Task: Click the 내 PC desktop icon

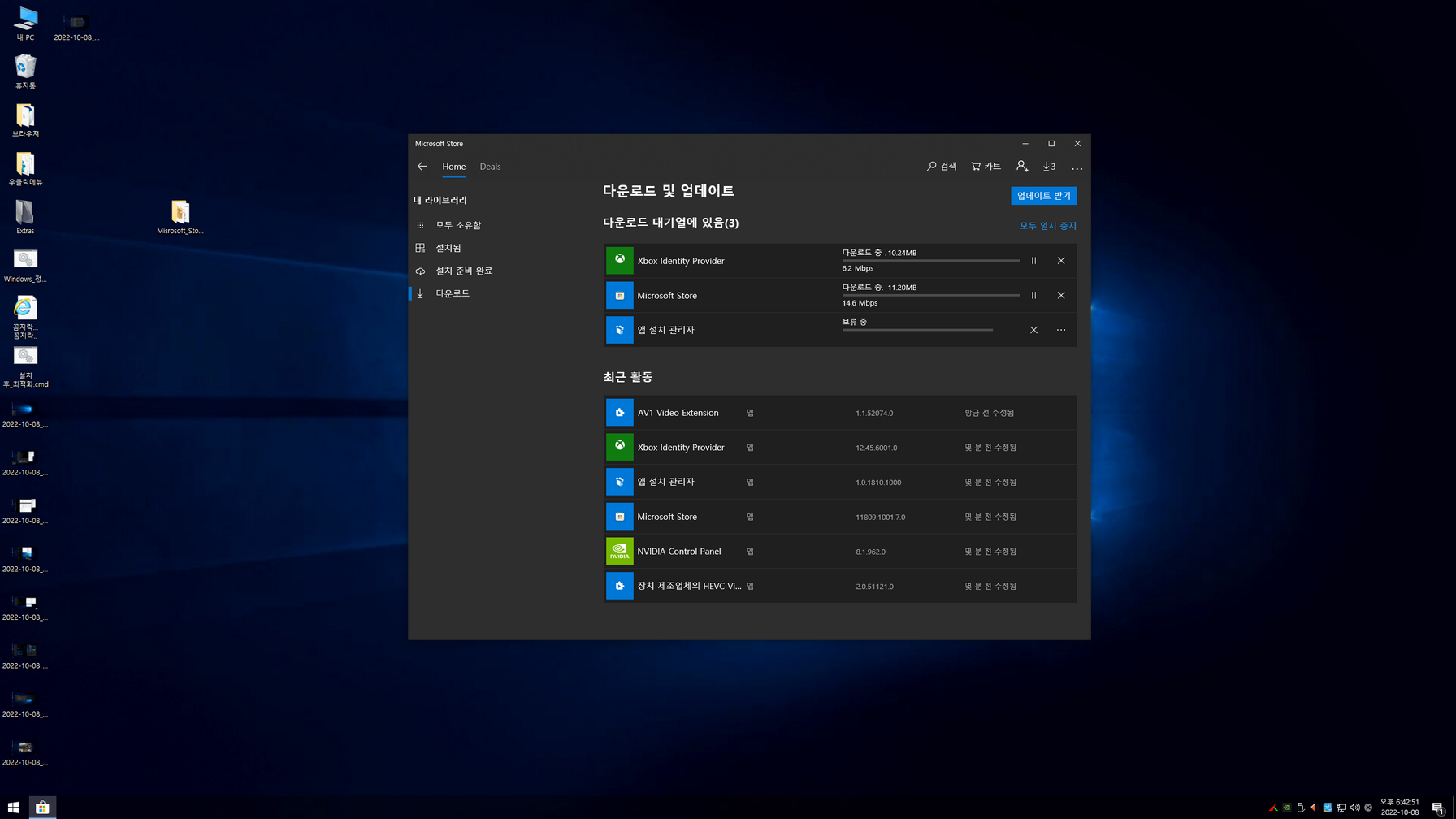Action: (x=25, y=24)
